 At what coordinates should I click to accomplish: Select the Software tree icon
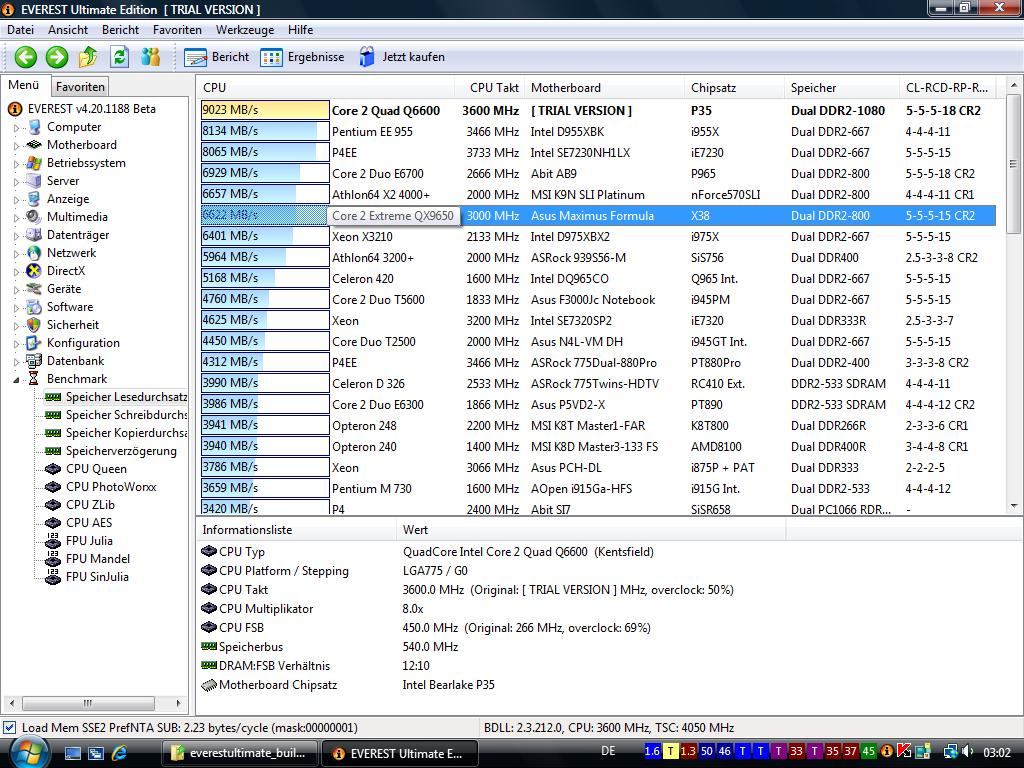(x=34, y=307)
